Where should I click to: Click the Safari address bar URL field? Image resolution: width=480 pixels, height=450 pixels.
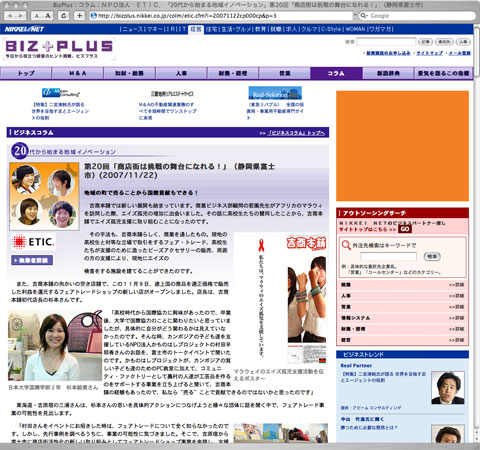pos(221,16)
